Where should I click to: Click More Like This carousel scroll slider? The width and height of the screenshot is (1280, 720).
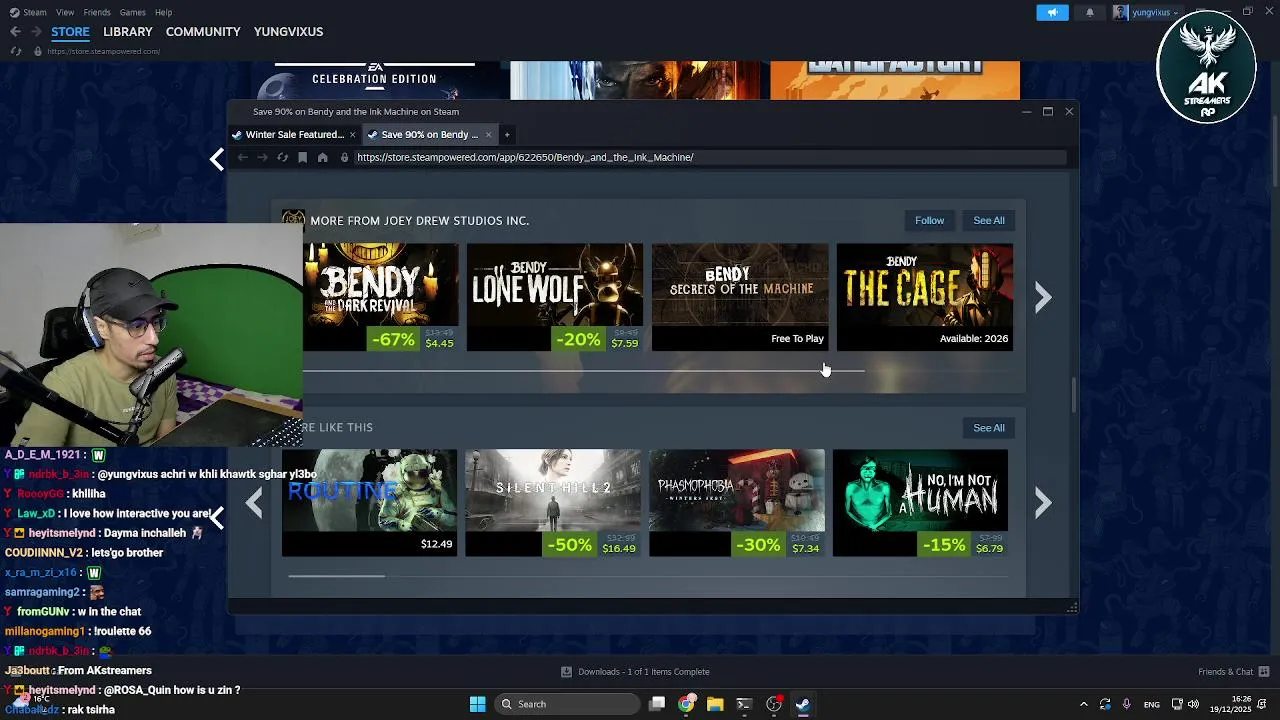pos(336,575)
